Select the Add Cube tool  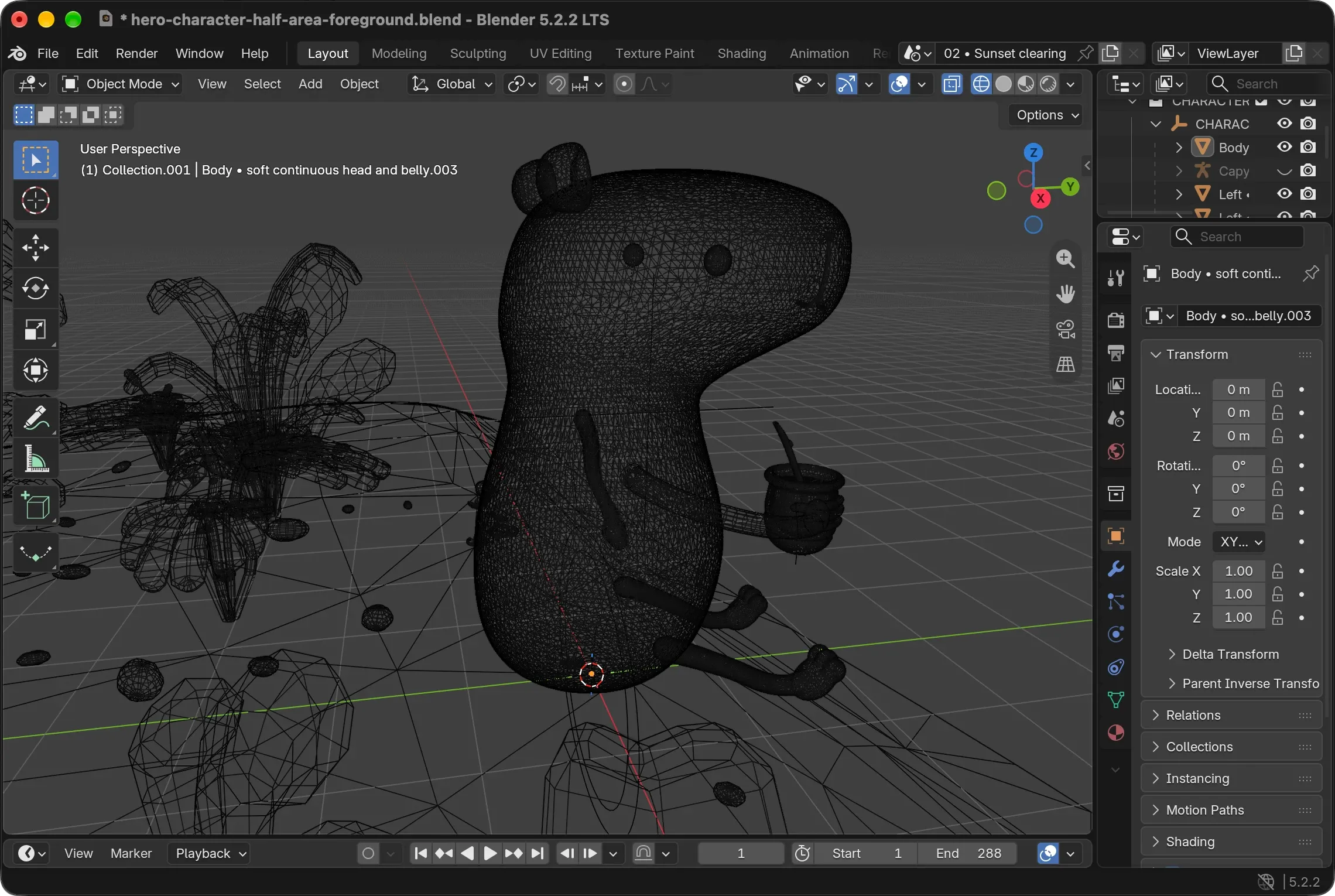click(36, 506)
